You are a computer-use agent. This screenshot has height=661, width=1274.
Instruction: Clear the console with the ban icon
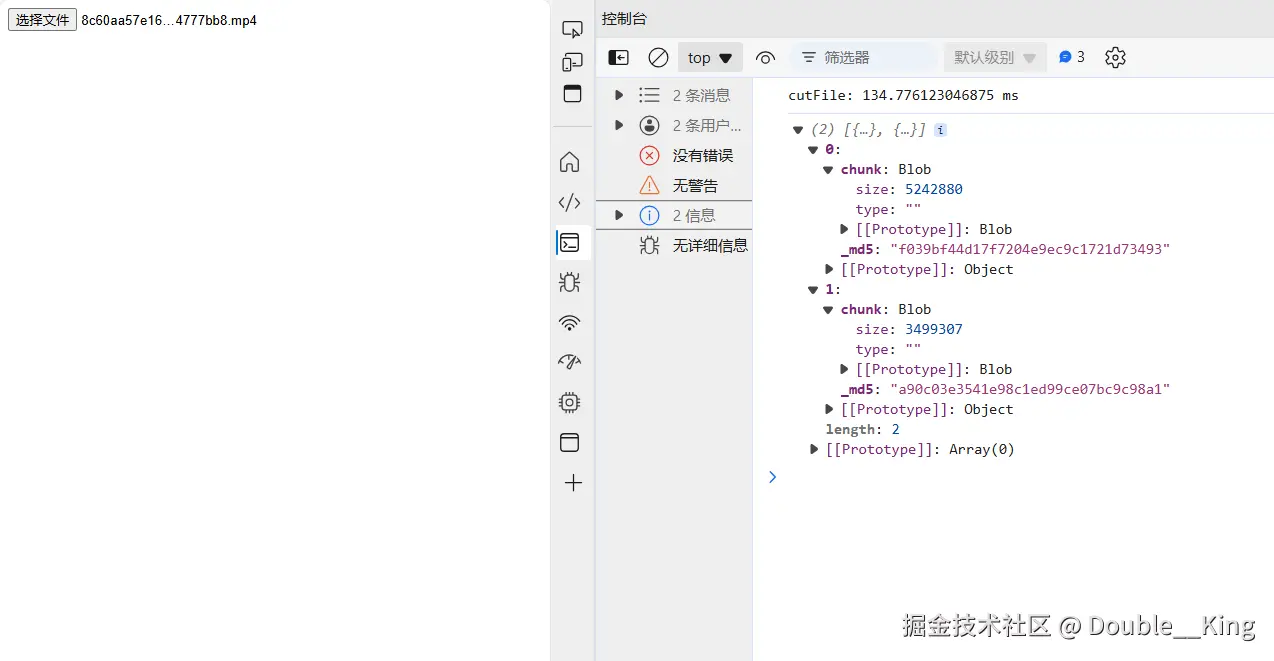point(658,58)
